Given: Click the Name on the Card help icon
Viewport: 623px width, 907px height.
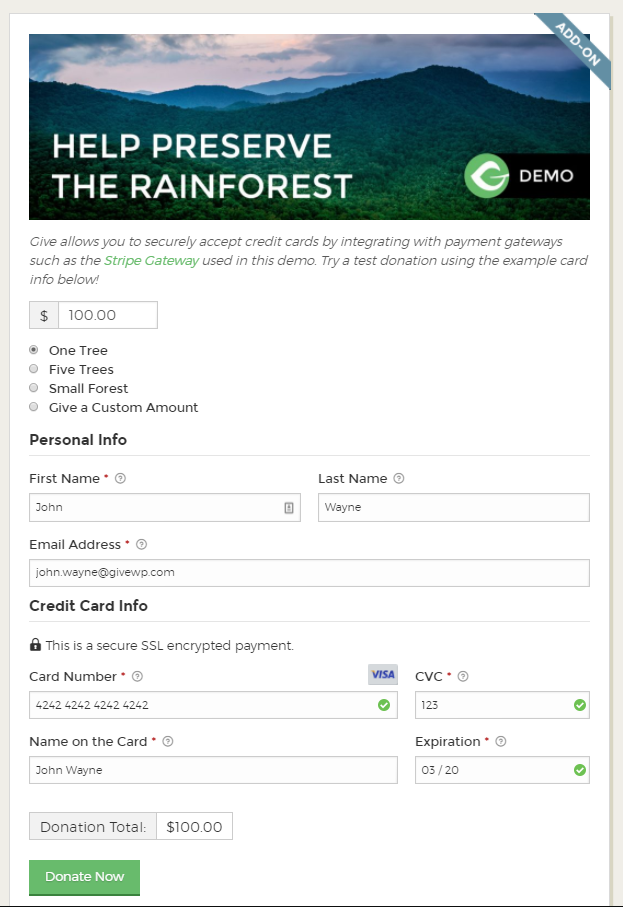Looking at the screenshot, I should [168, 742].
